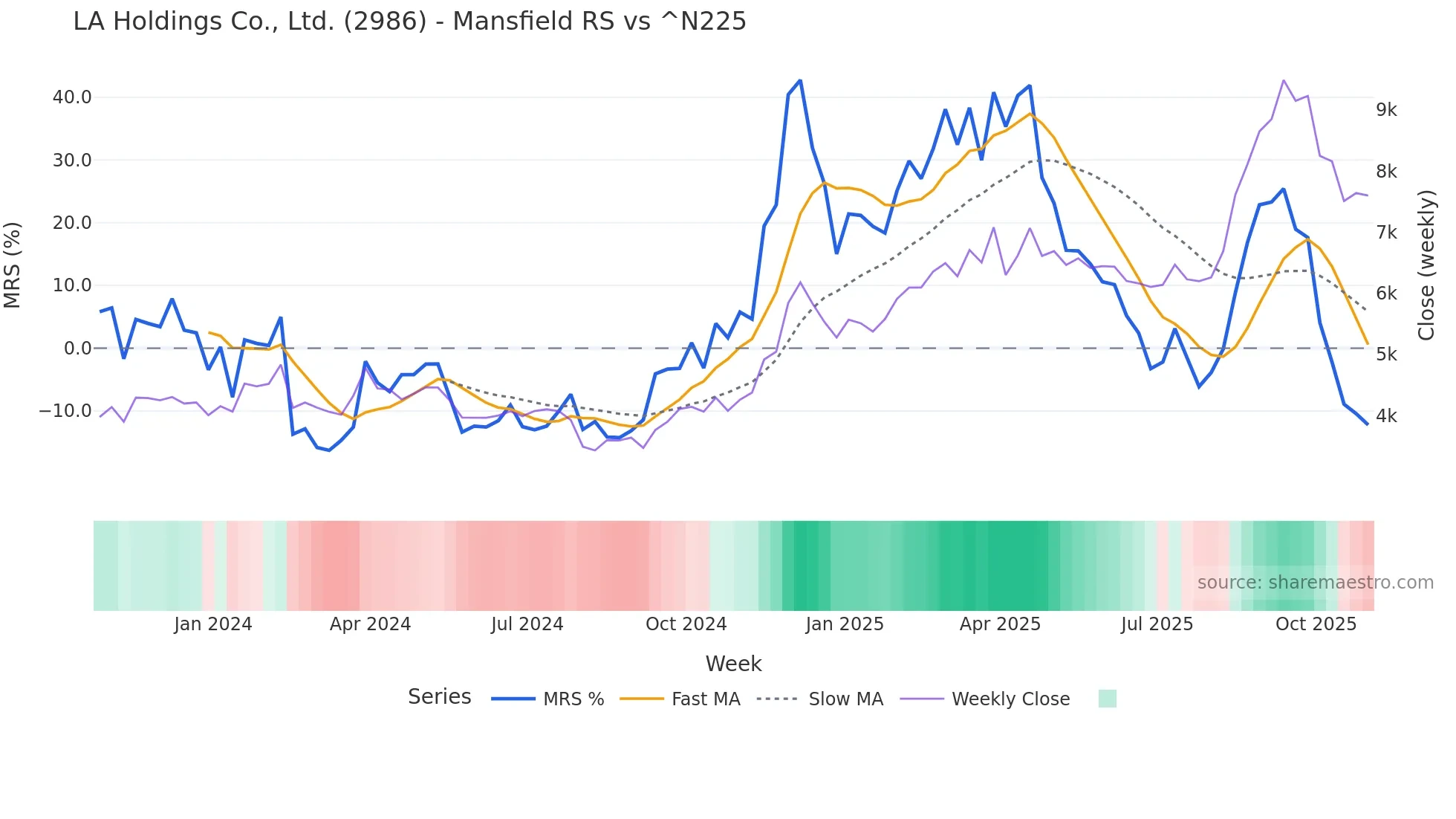
Task: Click the 'Apr 2025' x-axis label
Action: [x=1000, y=624]
